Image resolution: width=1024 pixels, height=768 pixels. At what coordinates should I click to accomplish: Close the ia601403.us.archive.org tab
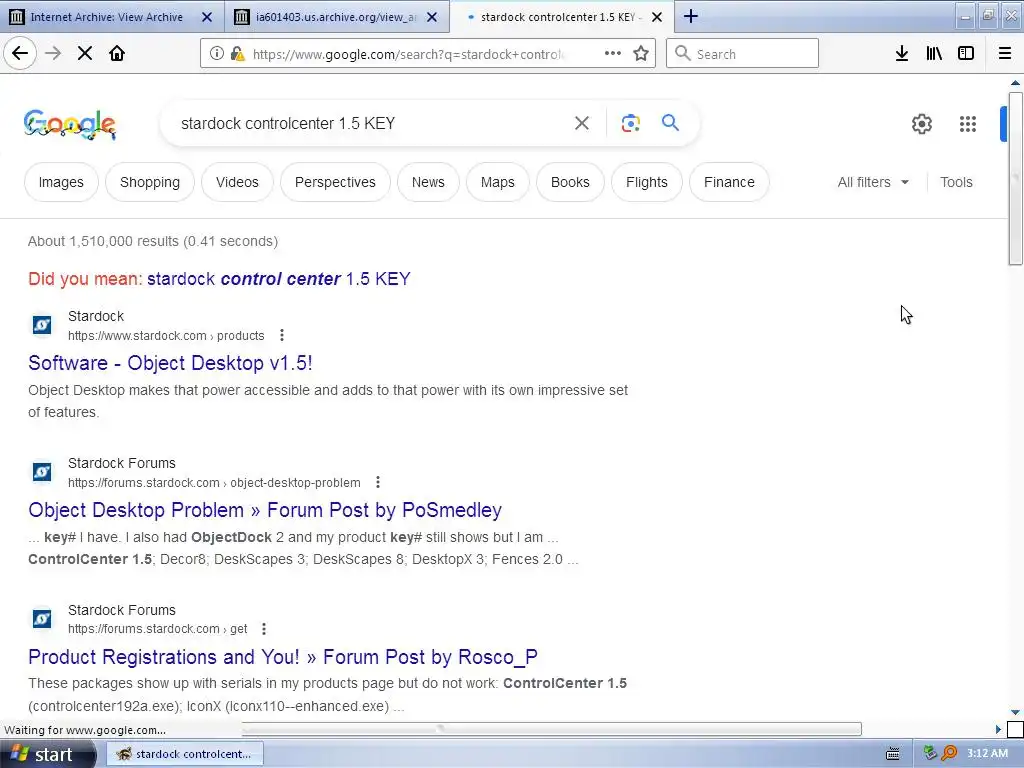tap(432, 17)
